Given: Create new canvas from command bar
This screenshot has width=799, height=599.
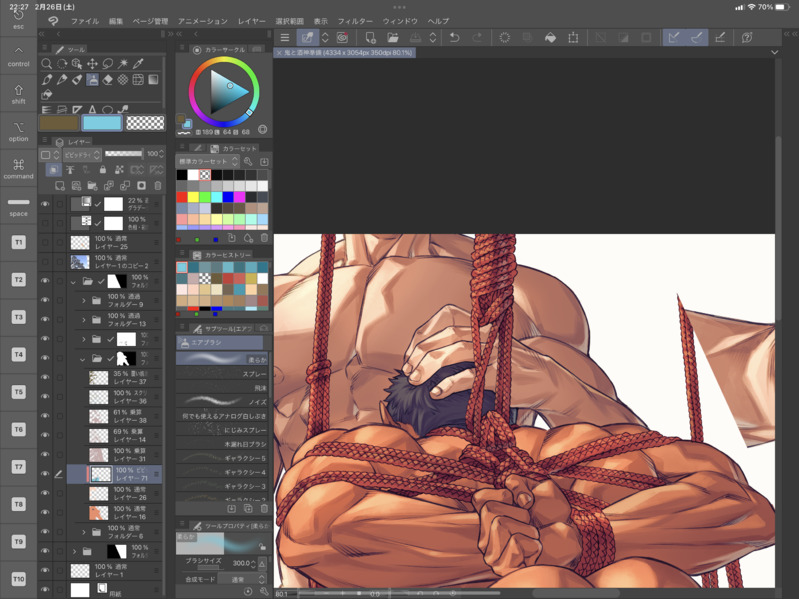Looking at the screenshot, I should (370, 38).
